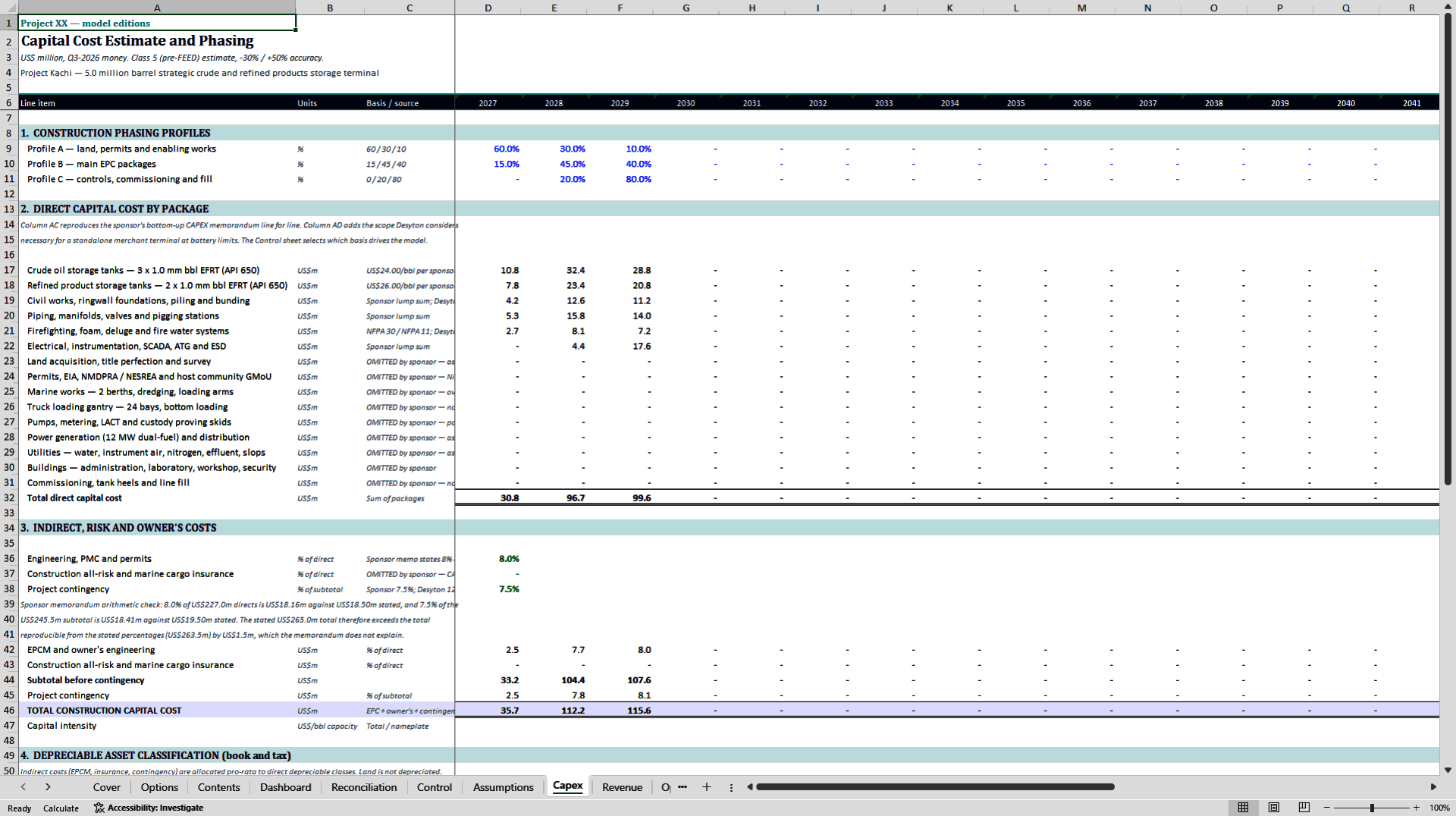Adjust the zoom slider handle
This screenshot has height=816, width=1456.
(1372, 808)
